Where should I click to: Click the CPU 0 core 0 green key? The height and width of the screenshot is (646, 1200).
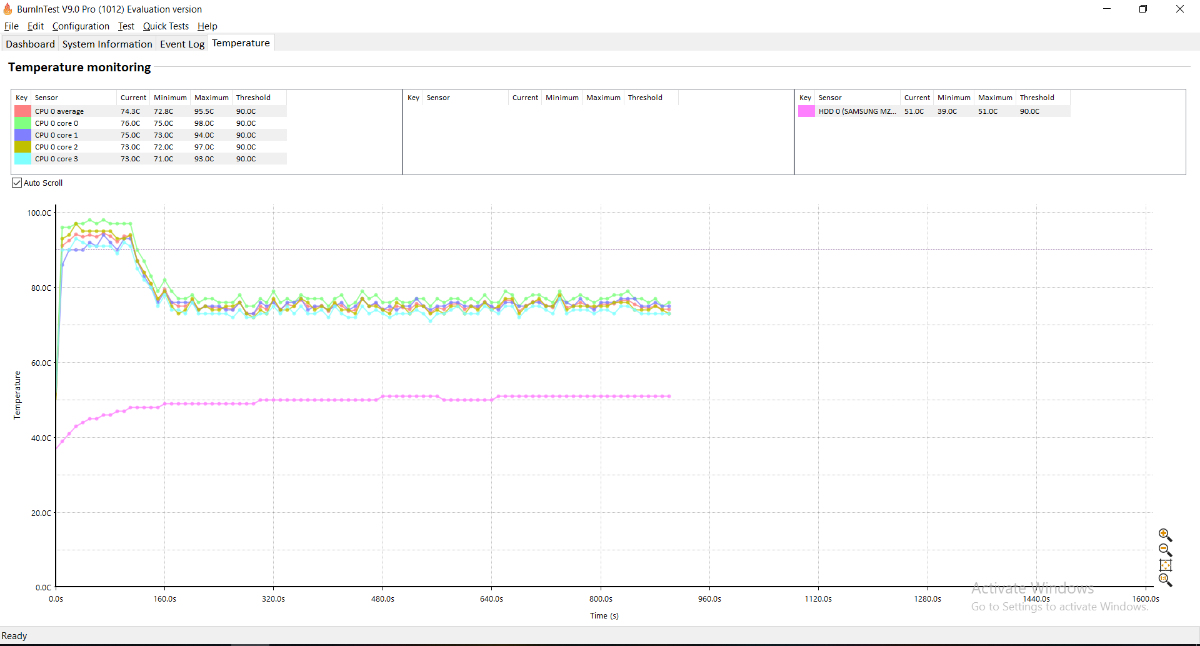click(22, 123)
